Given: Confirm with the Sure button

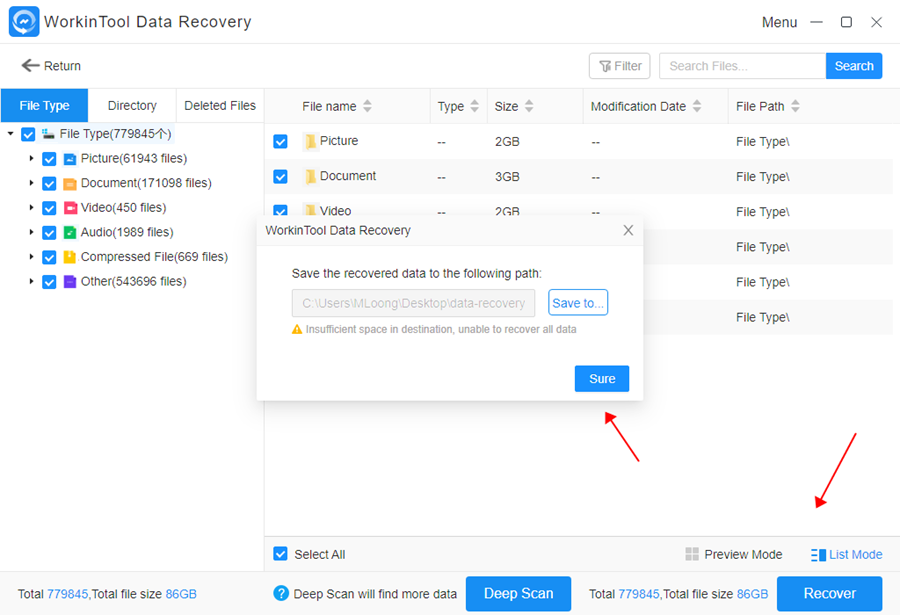Looking at the screenshot, I should coord(602,379).
